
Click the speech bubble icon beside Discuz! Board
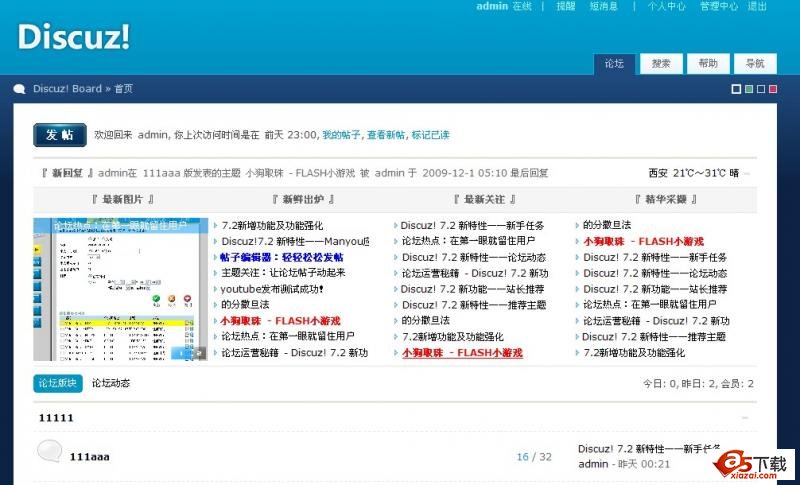click(x=19, y=89)
